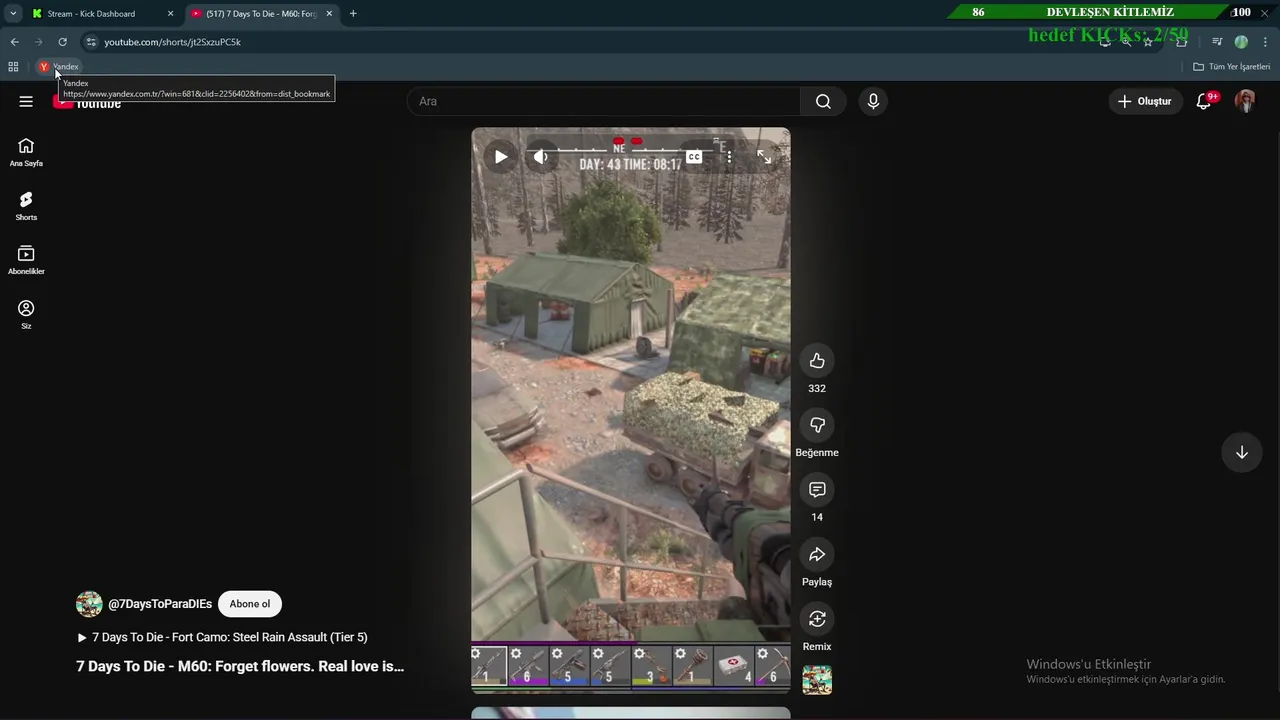
Task: Open YouTube logo home link
Action: pyautogui.click(x=88, y=101)
